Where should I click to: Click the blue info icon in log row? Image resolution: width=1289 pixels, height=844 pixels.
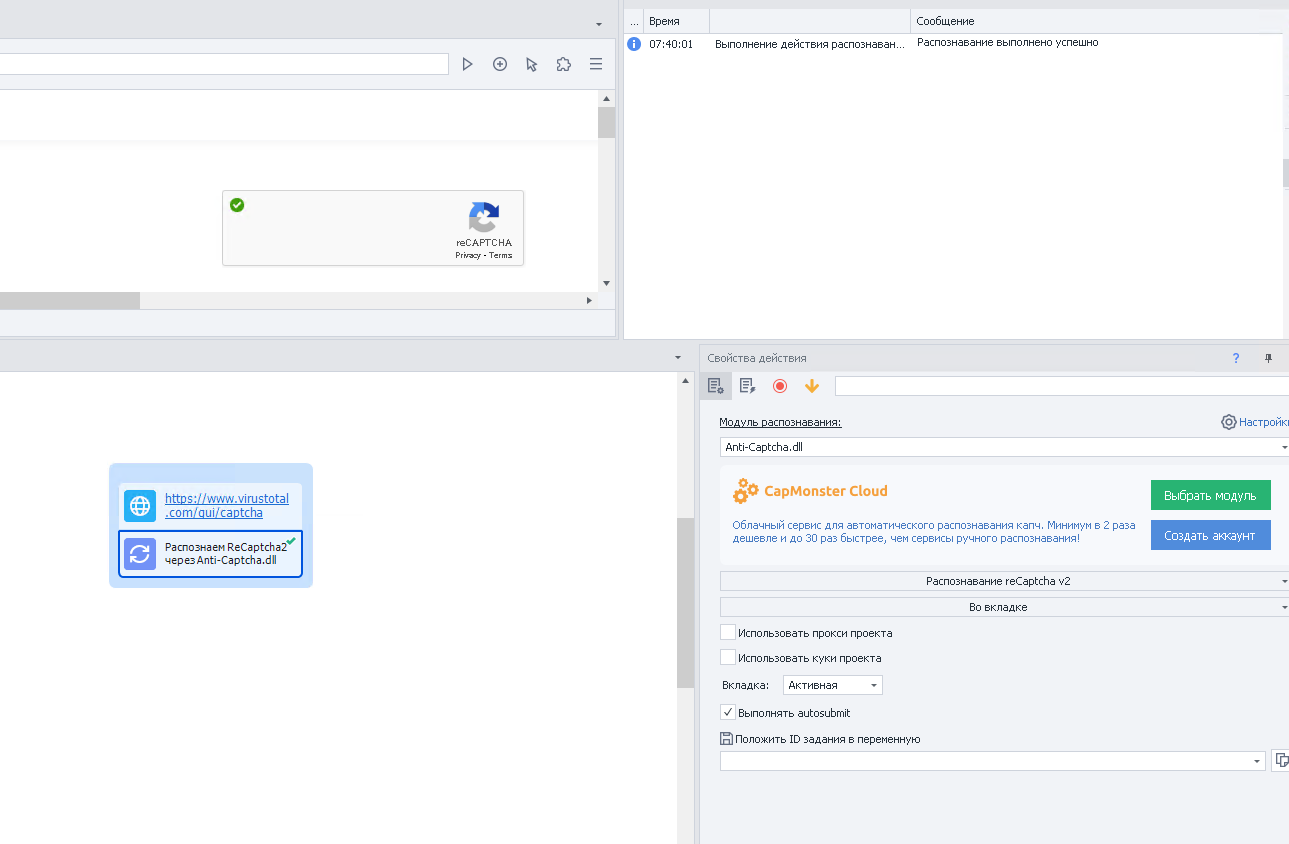point(633,43)
